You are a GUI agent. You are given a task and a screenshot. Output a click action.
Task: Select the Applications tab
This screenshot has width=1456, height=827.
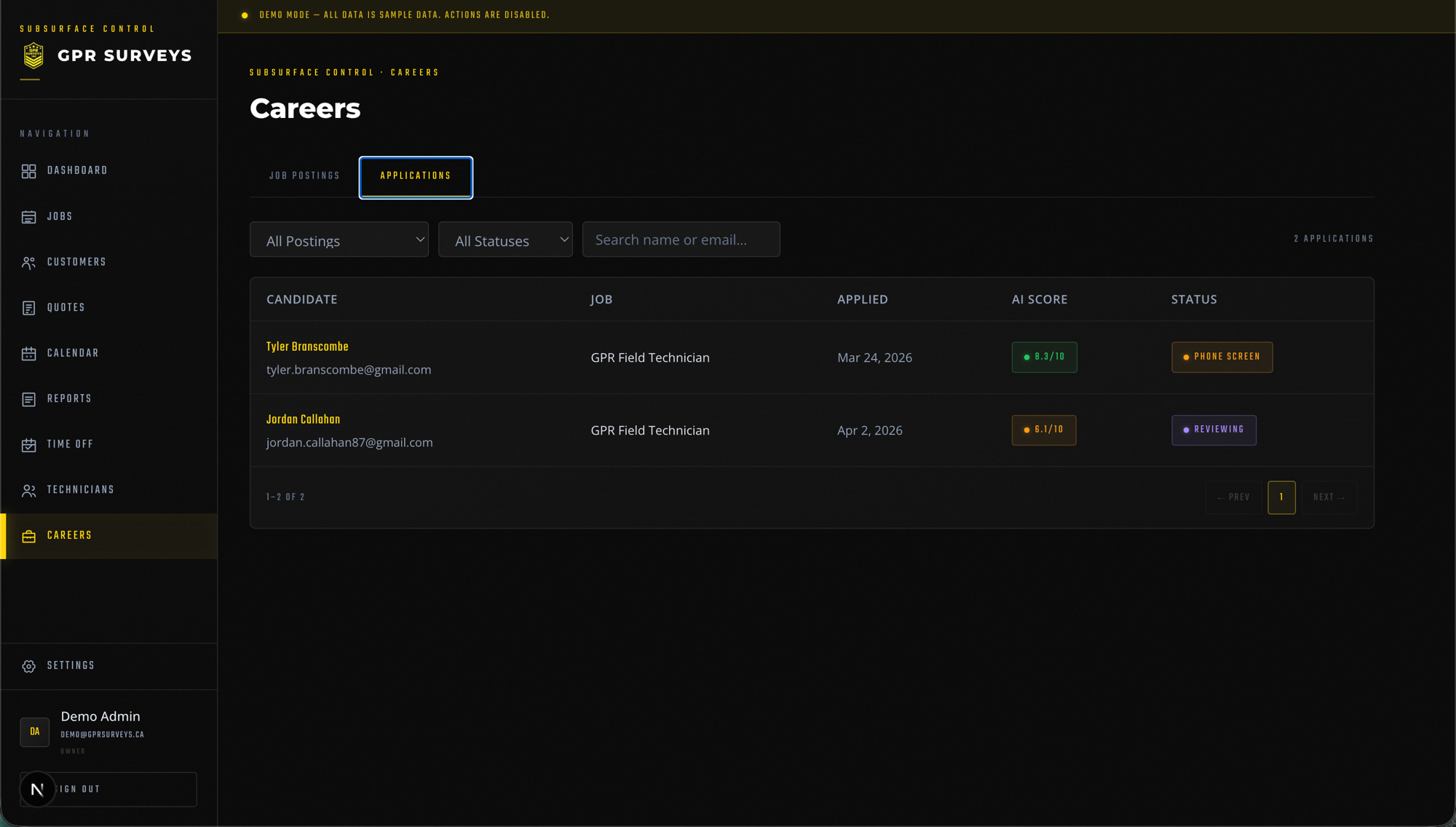[x=416, y=177]
